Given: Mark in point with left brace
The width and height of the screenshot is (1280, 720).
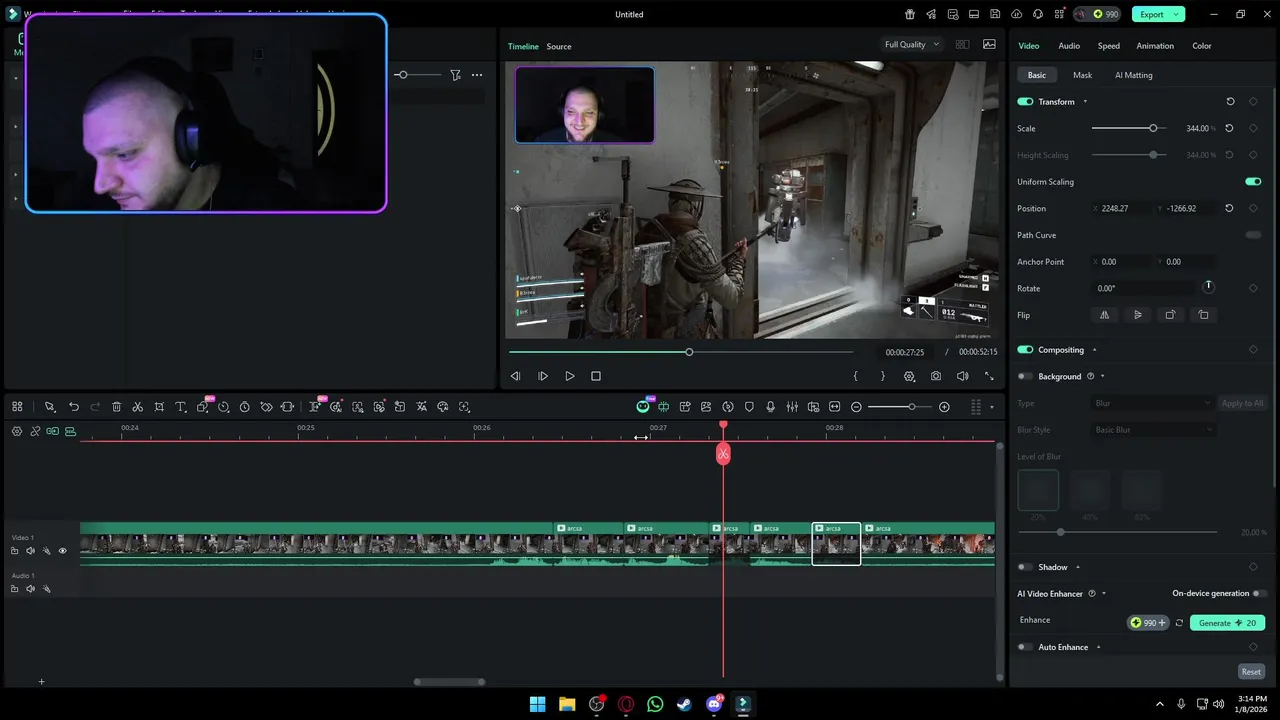Looking at the screenshot, I should 855,376.
